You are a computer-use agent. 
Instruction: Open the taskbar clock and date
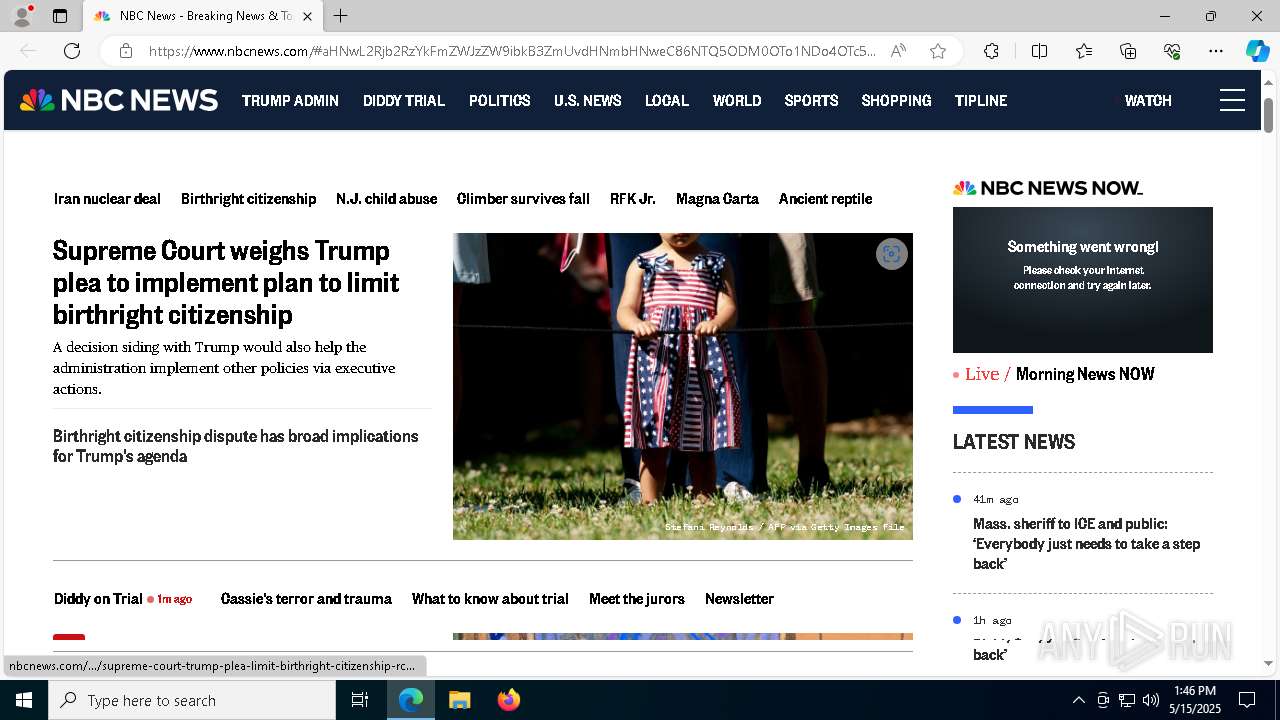[x=1195, y=700]
